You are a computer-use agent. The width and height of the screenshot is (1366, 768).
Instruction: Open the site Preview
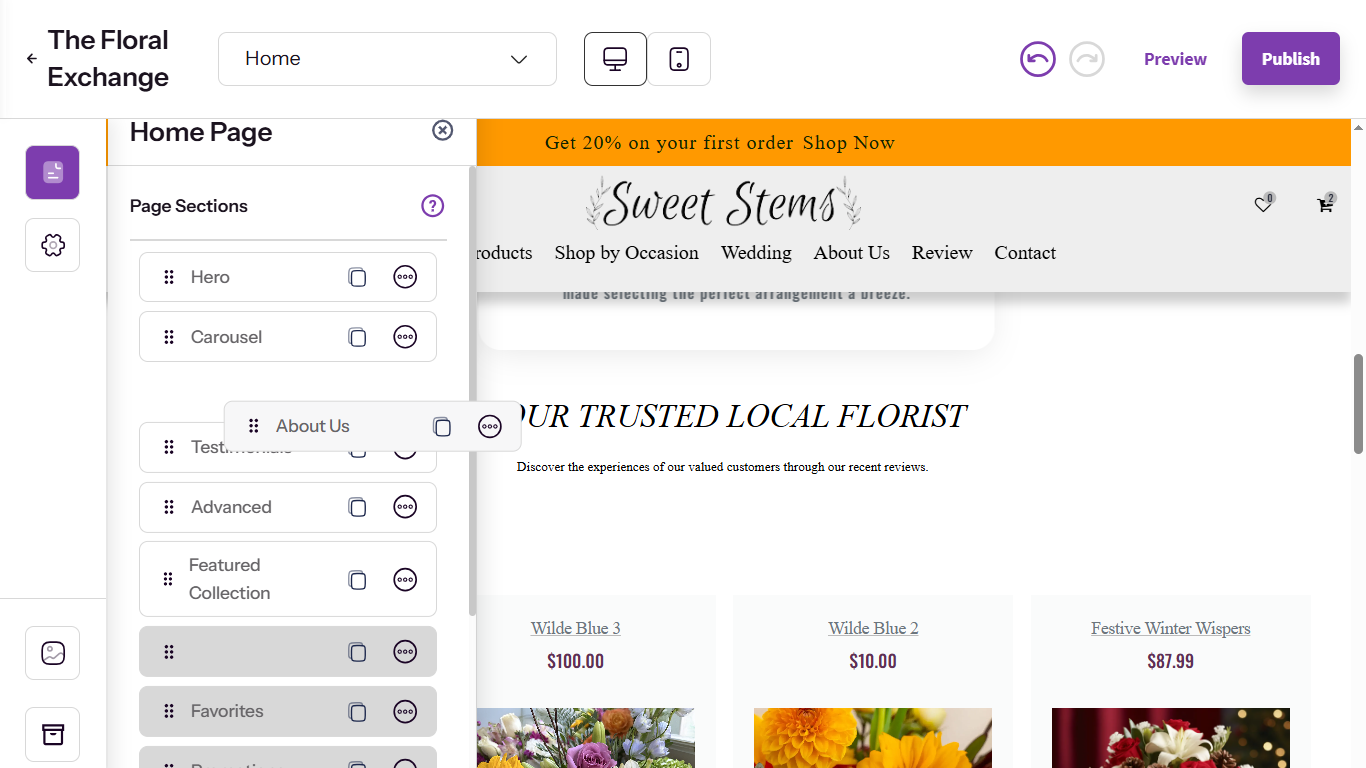[1175, 59]
